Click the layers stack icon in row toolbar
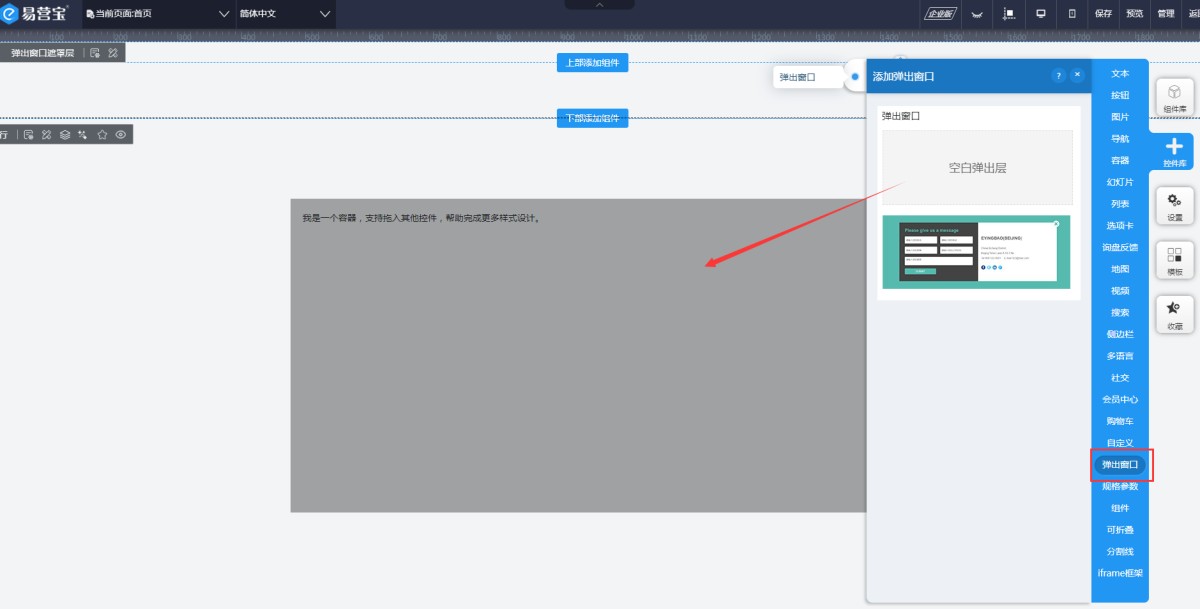Screen dimensions: 1200x609 [x=65, y=134]
